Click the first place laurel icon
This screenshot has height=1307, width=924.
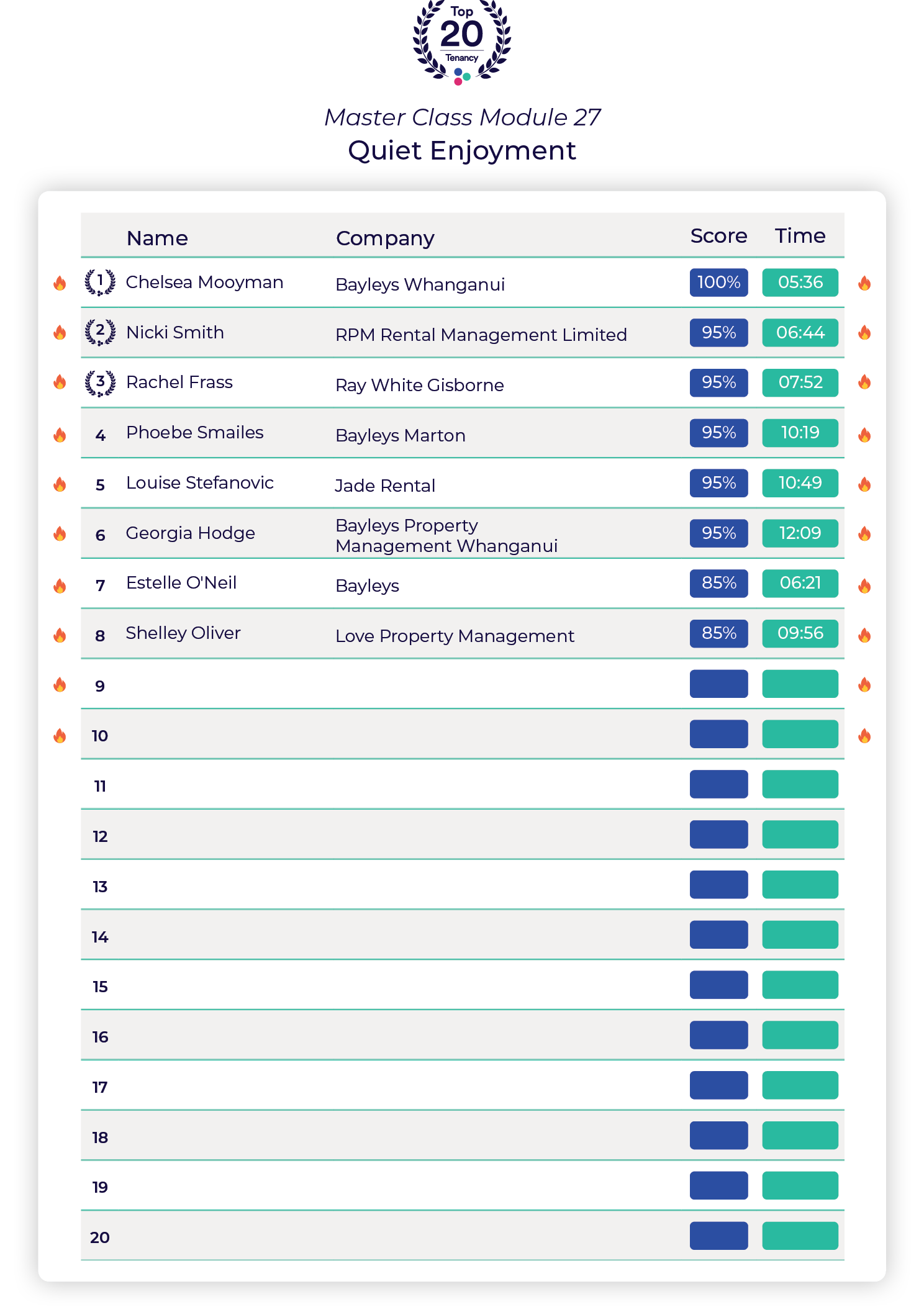point(100,283)
